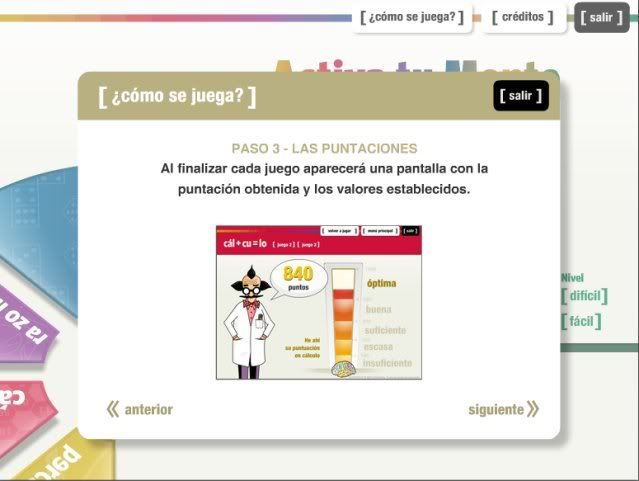This screenshot has height=481, width=639.
Task: Click the 'PASO 3 - LAS PUNTACIONES' heading
Action: [324, 148]
